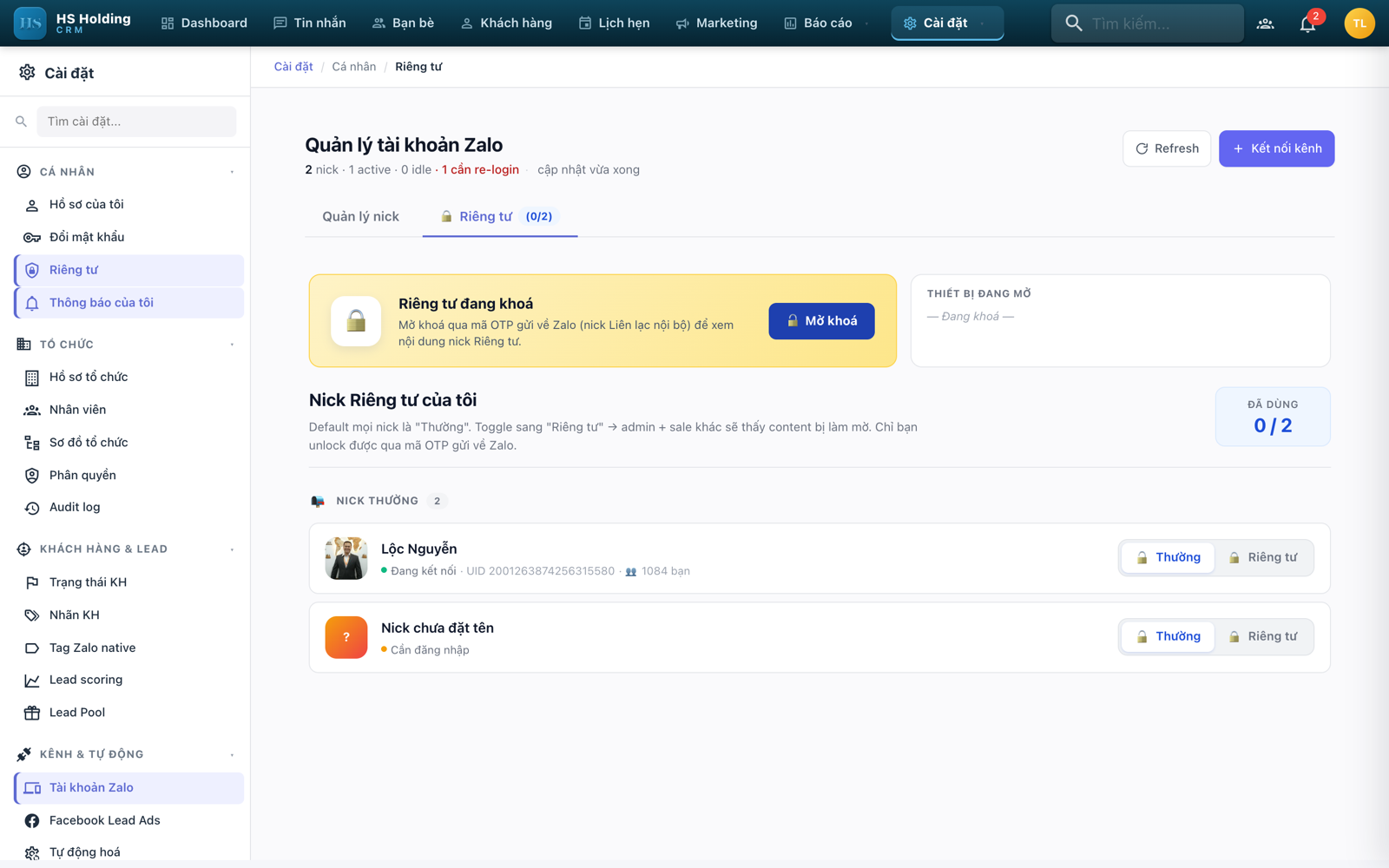This screenshot has width=1389, height=868.
Task: Set Nick chưa đặt tên to Thường
Action: click(x=1168, y=636)
